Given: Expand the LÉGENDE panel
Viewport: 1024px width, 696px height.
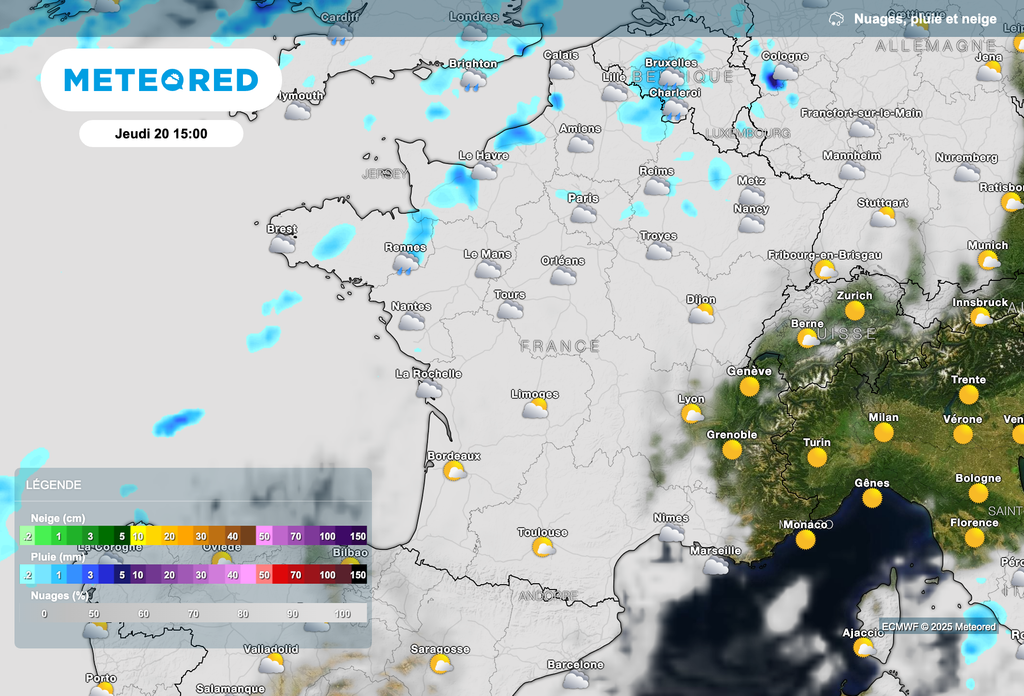Looking at the screenshot, I should click(x=53, y=485).
